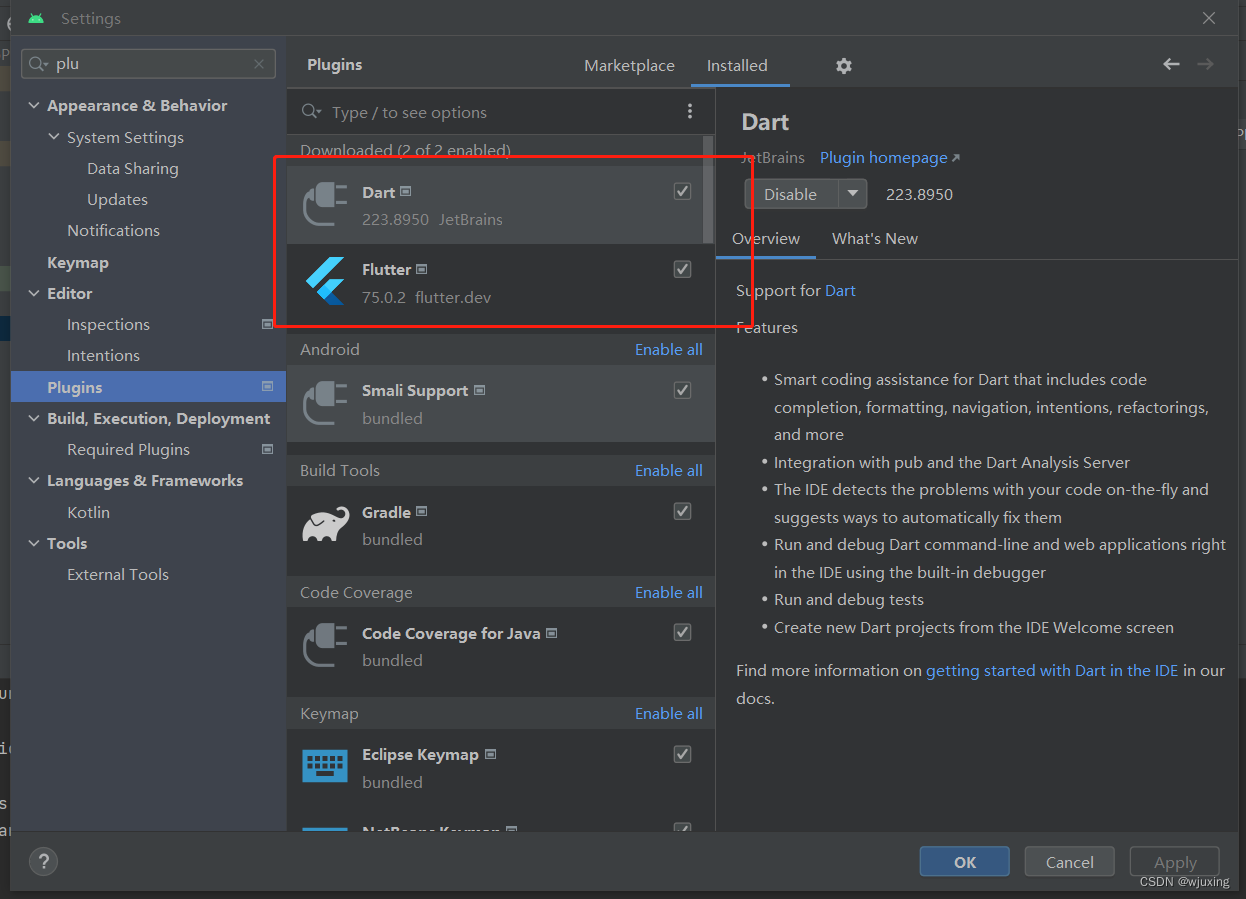
Task: Toggle Code Coverage for Java checkbox
Action: (x=682, y=632)
